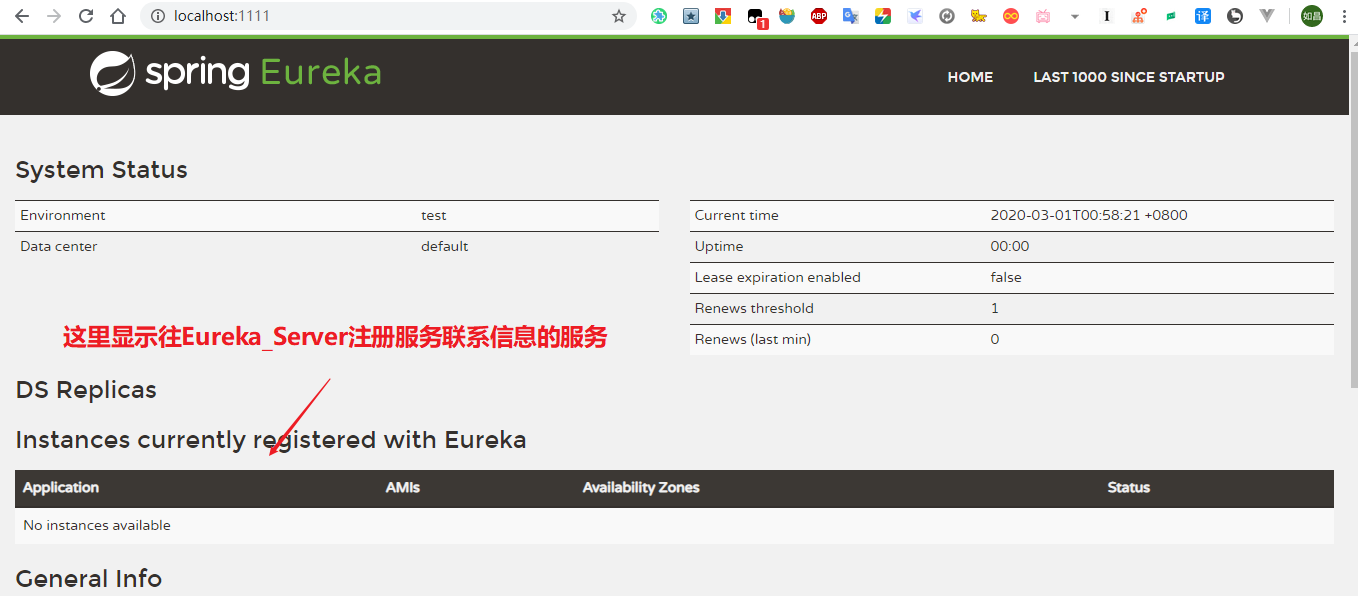The width and height of the screenshot is (1358, 596).
Task: Click the dark circular arrow extension
Action: (x=1235, y=16)
